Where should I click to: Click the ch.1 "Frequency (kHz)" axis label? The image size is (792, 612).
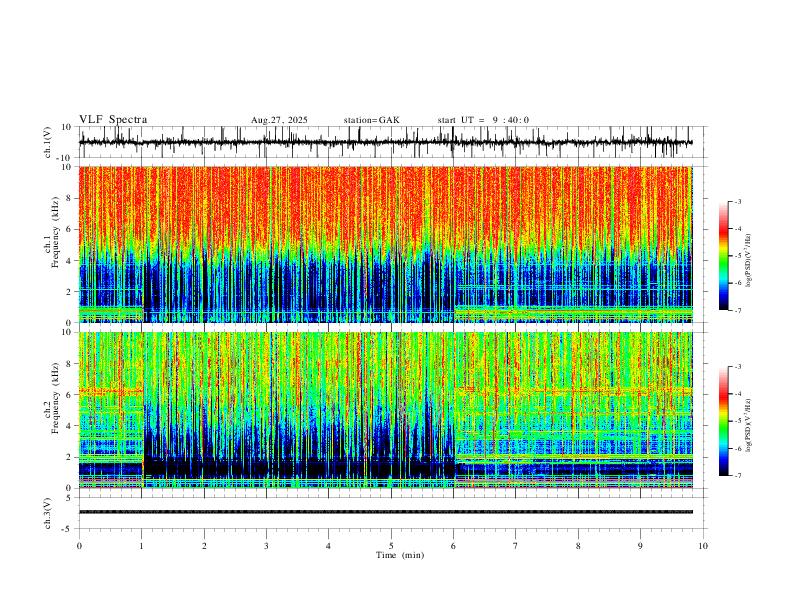[x=56, y=230]
